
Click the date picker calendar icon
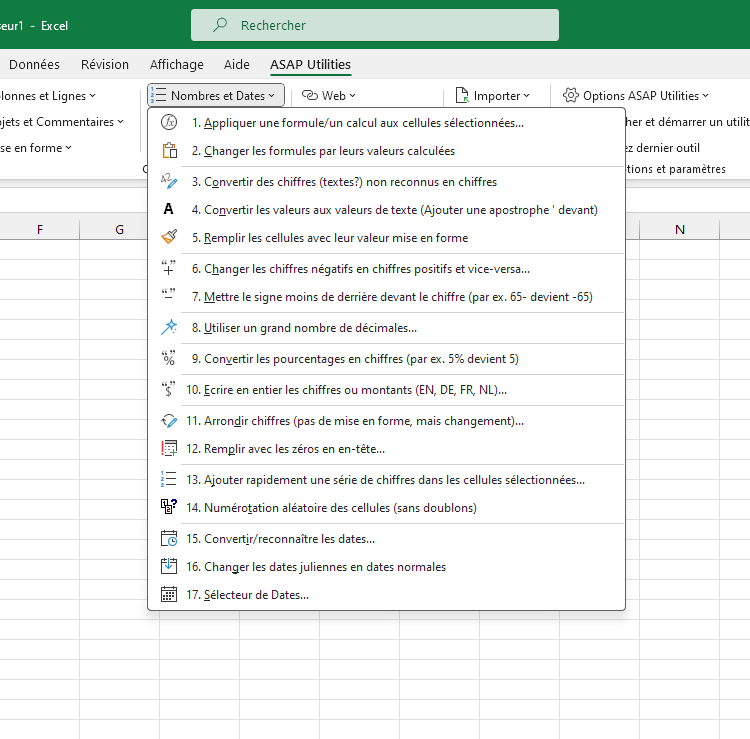click(169, 594)
